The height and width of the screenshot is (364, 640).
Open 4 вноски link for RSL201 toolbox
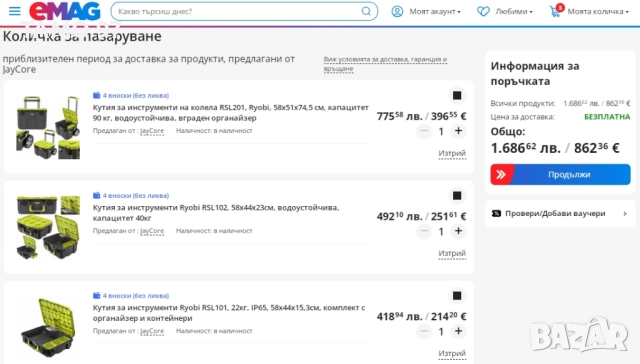[136, 95]
